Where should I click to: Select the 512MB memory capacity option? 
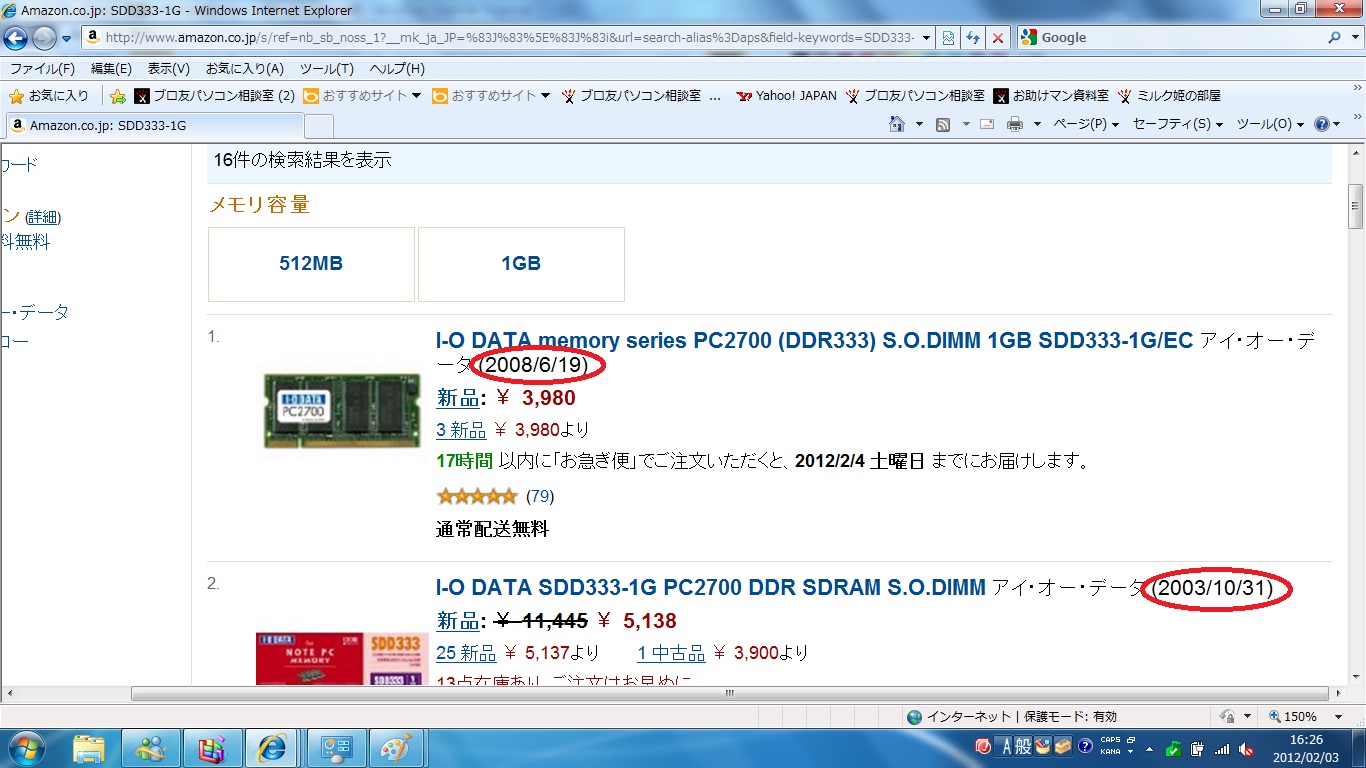(x=311, y=264)
